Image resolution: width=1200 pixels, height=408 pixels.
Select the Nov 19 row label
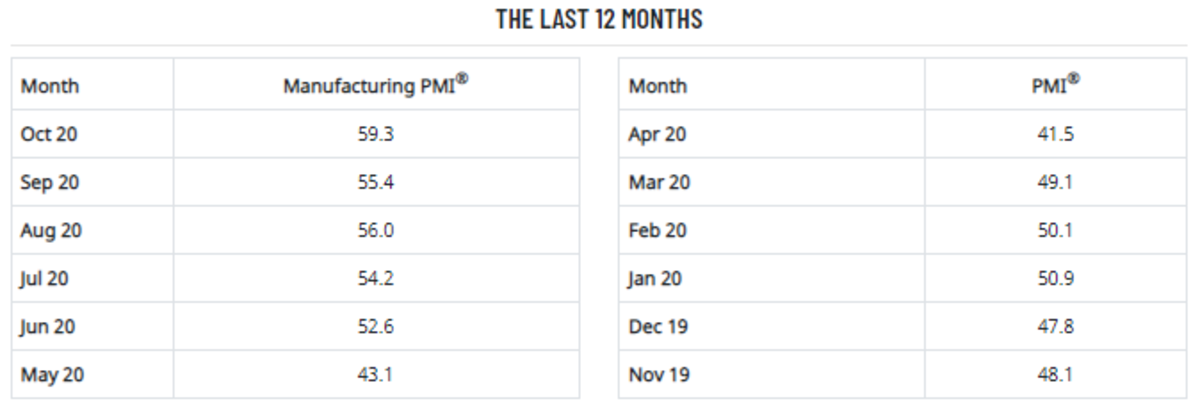(659, 375)
